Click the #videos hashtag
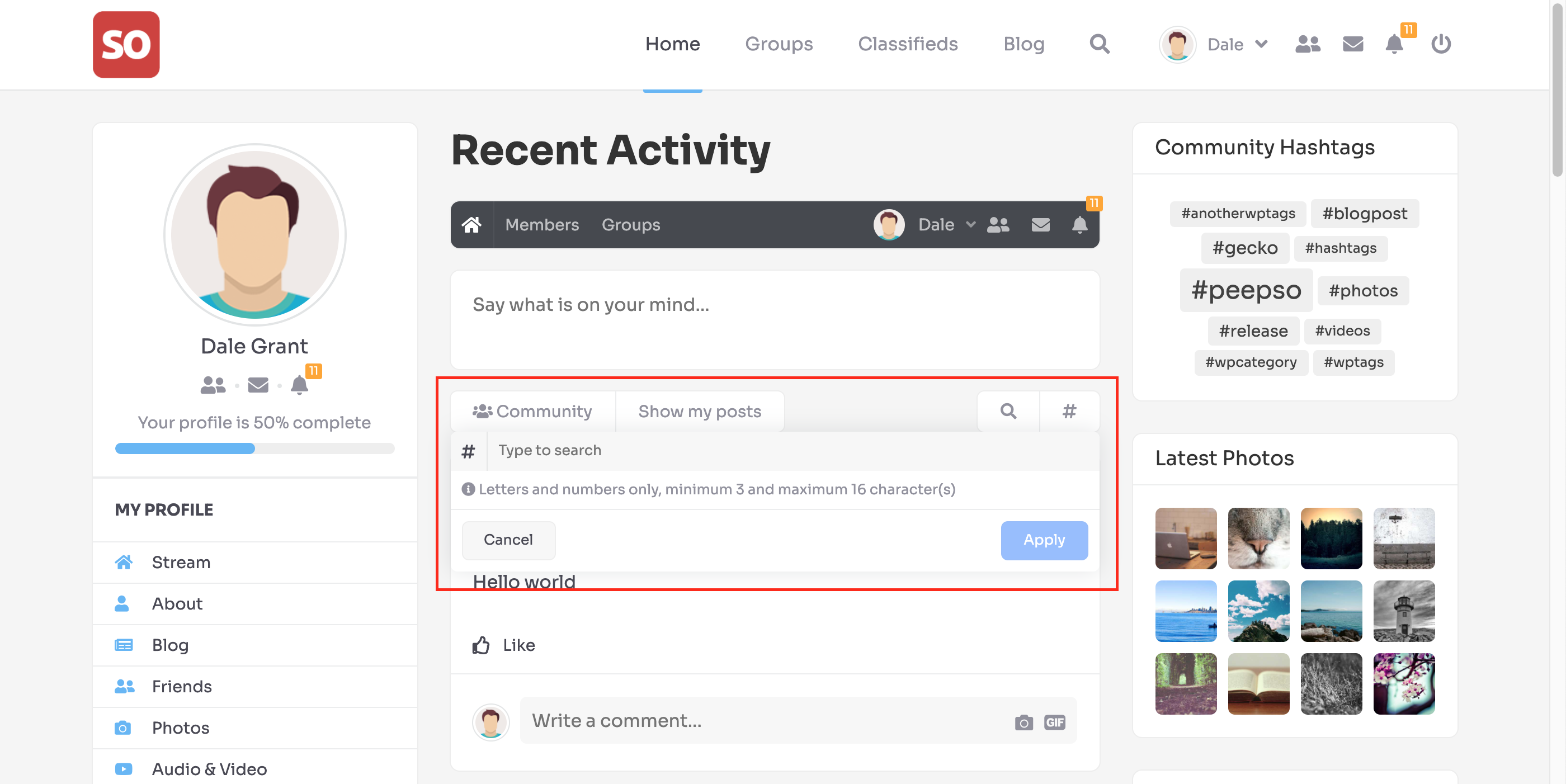The height and width of the screenshot is (784, 1566). [x=1342, y=330]
